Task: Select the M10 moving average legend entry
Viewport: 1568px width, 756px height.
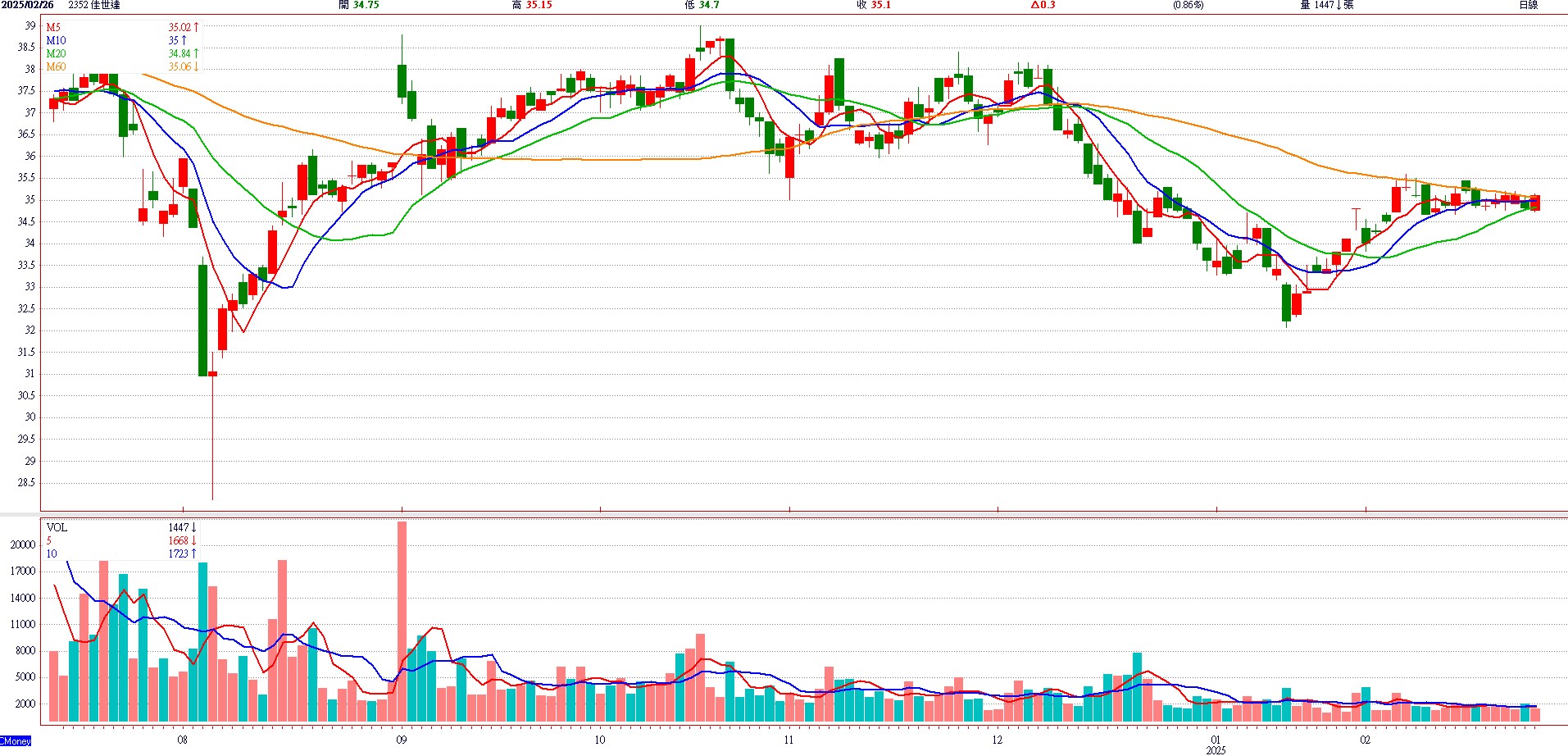Action: [56, 40]
